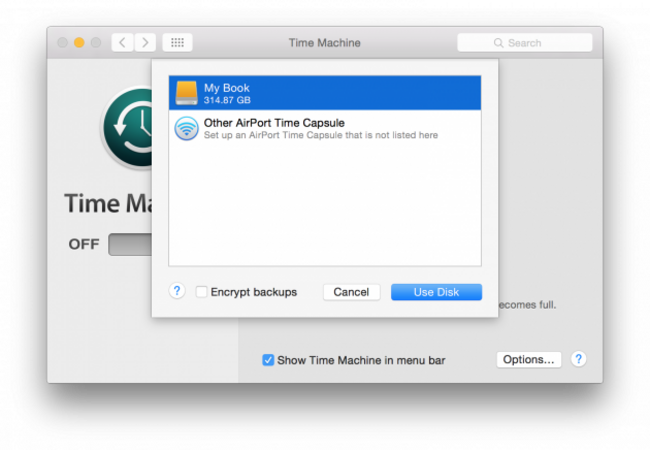Open the Show All preferences grid
650x450 pixels.
click(177, 43)
